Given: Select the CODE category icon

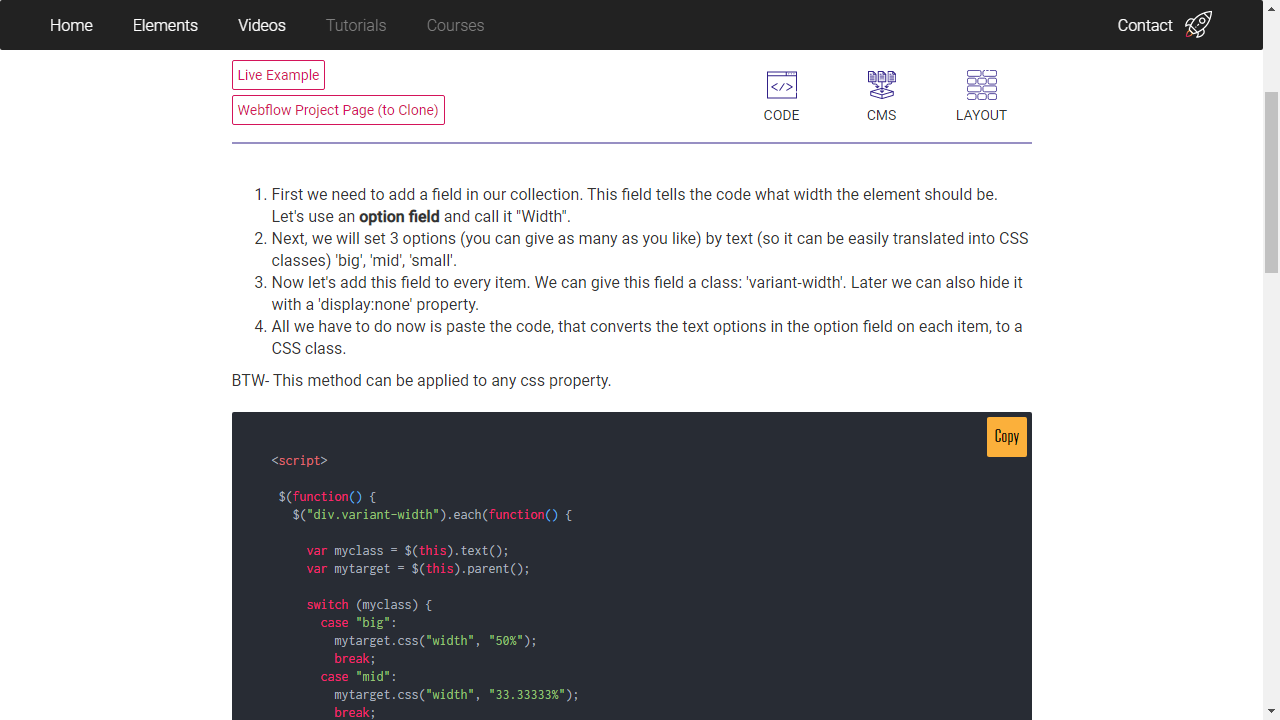Looking at the screenshot, I should coord(782,85).
